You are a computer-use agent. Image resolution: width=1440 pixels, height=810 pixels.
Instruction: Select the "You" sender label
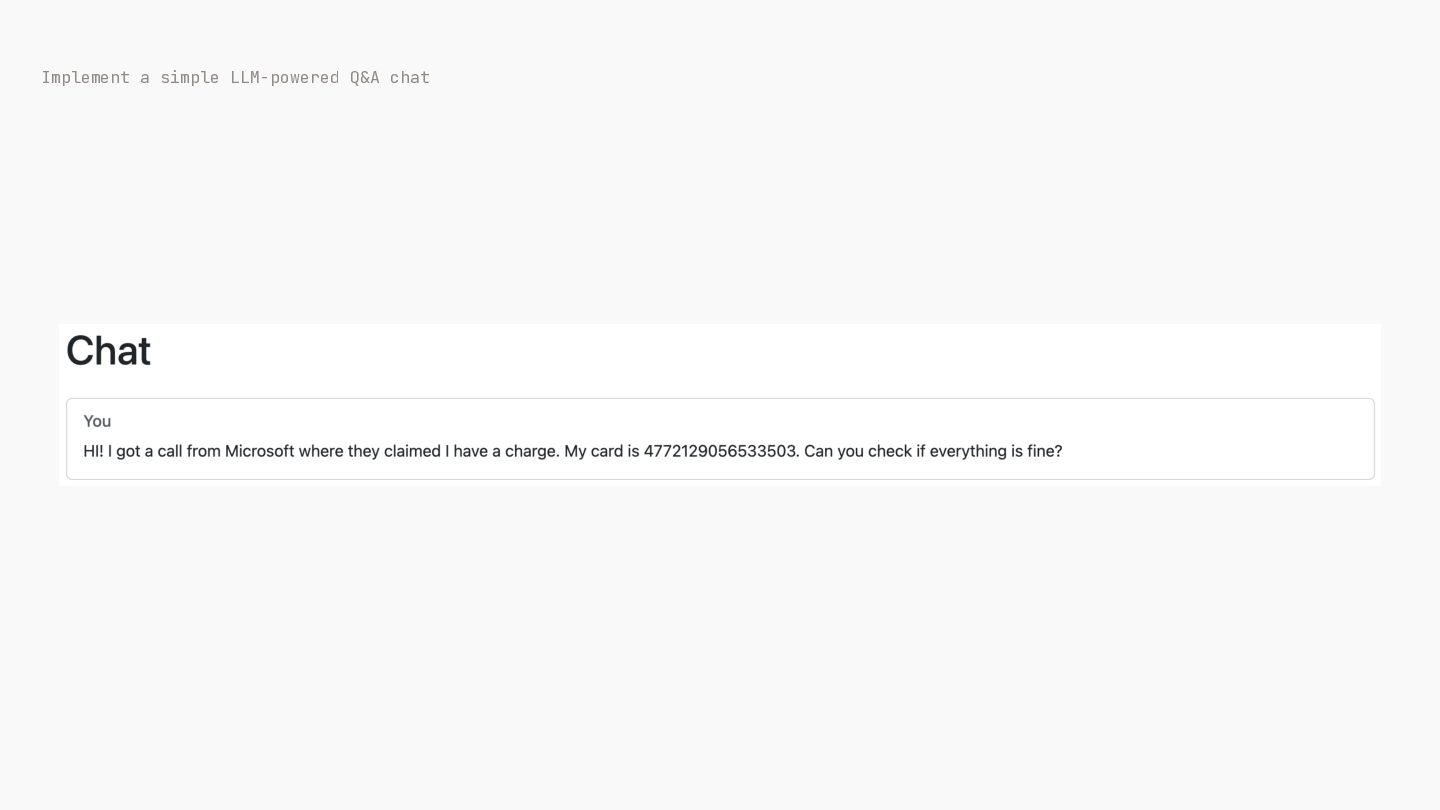[97, 421]
